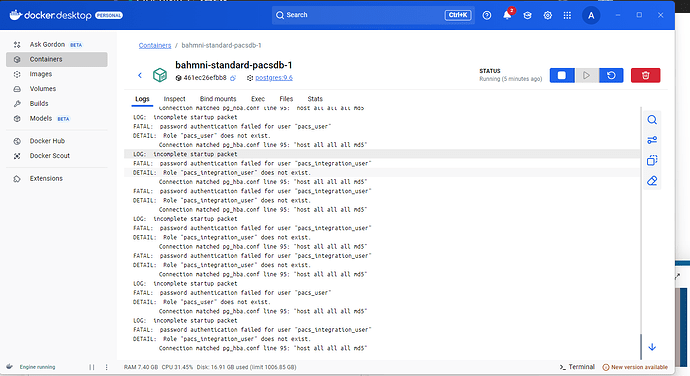The width and height of the screenshot is (690, 376).
Task: Open the notifications bell
Action: tap(507, 15)
